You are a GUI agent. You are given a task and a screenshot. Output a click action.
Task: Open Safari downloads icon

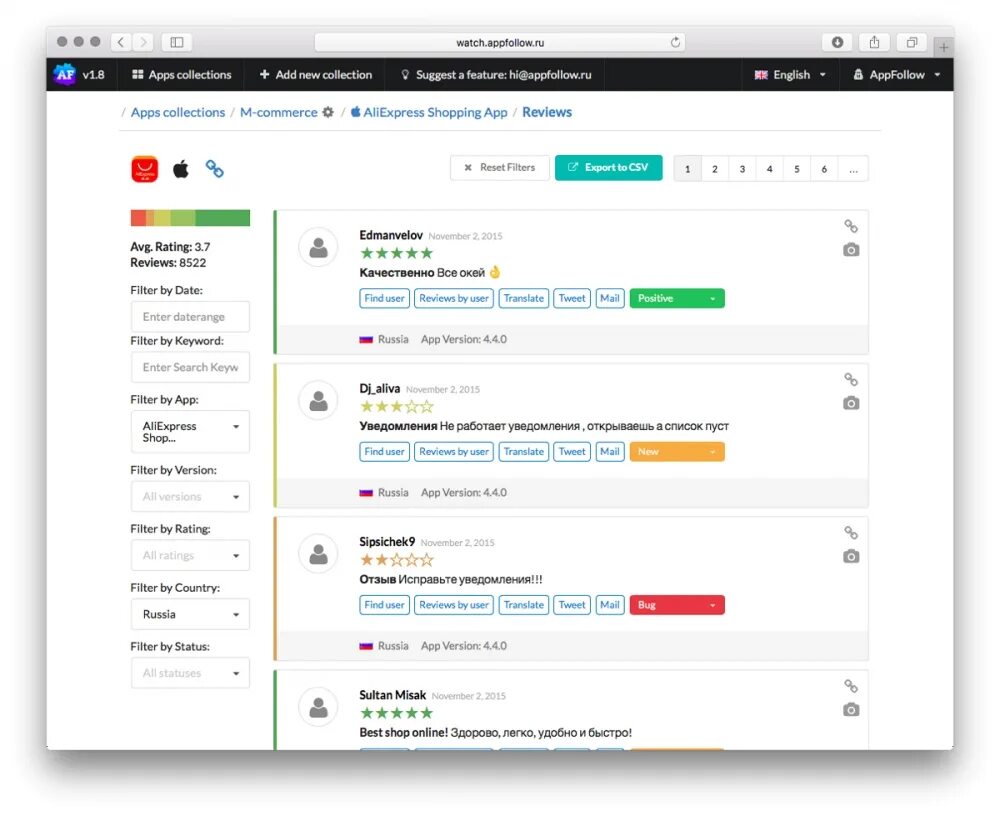pyautogui.click(x=837, y=42)
